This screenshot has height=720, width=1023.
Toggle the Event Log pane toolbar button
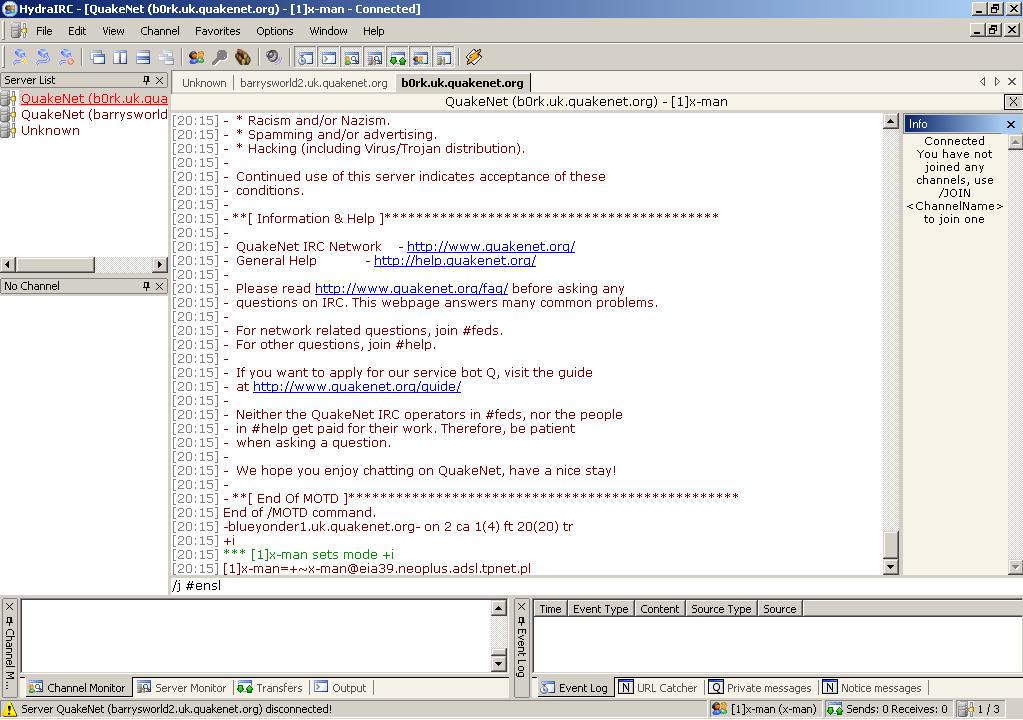click(x=306, y=57)
